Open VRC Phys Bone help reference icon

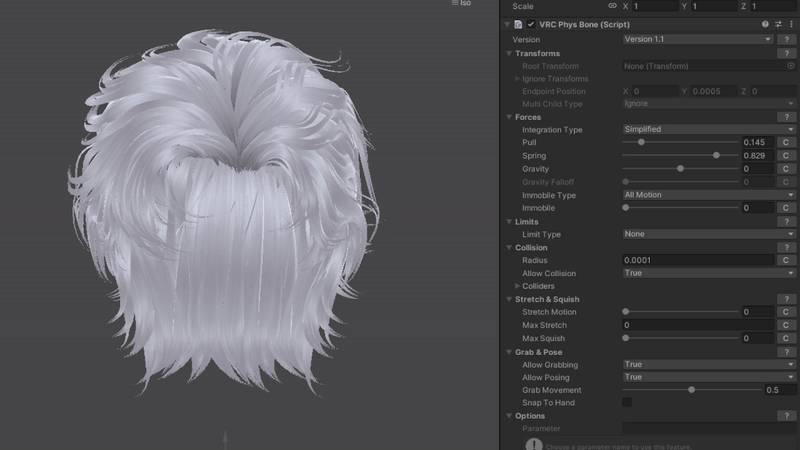click(766, 24)
